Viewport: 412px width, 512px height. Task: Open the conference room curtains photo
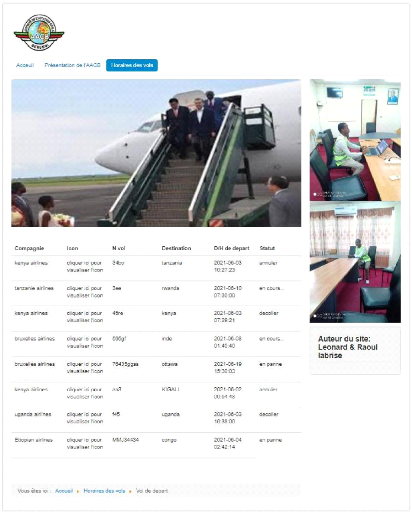pyautogui.click(x=355, y=262)
